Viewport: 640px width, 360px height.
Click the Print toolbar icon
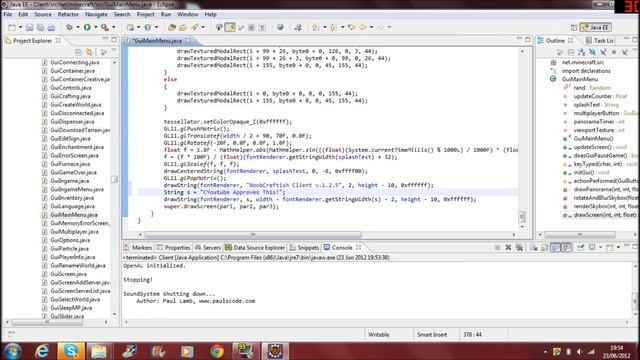[51, 27]
